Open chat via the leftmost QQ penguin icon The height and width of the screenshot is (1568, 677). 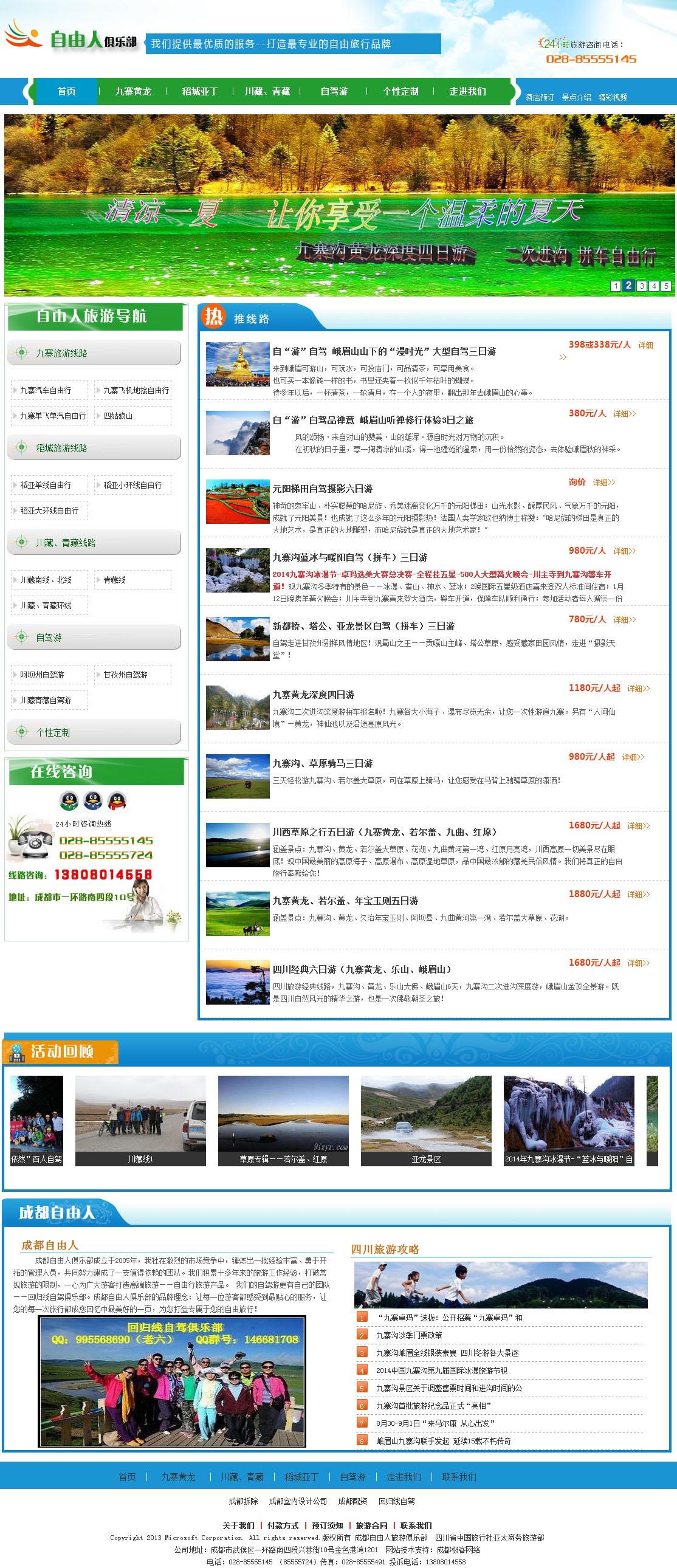[69, 800]
